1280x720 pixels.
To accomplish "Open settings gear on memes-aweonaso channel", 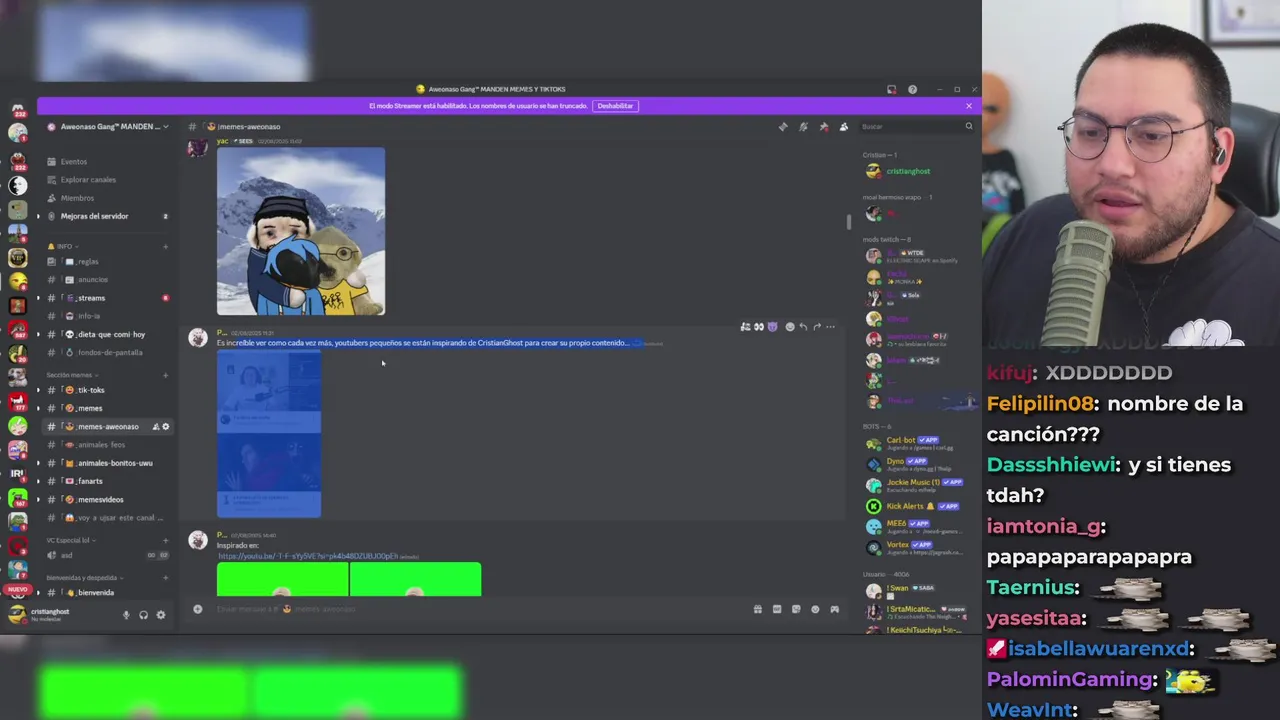I will click(166, 427).
